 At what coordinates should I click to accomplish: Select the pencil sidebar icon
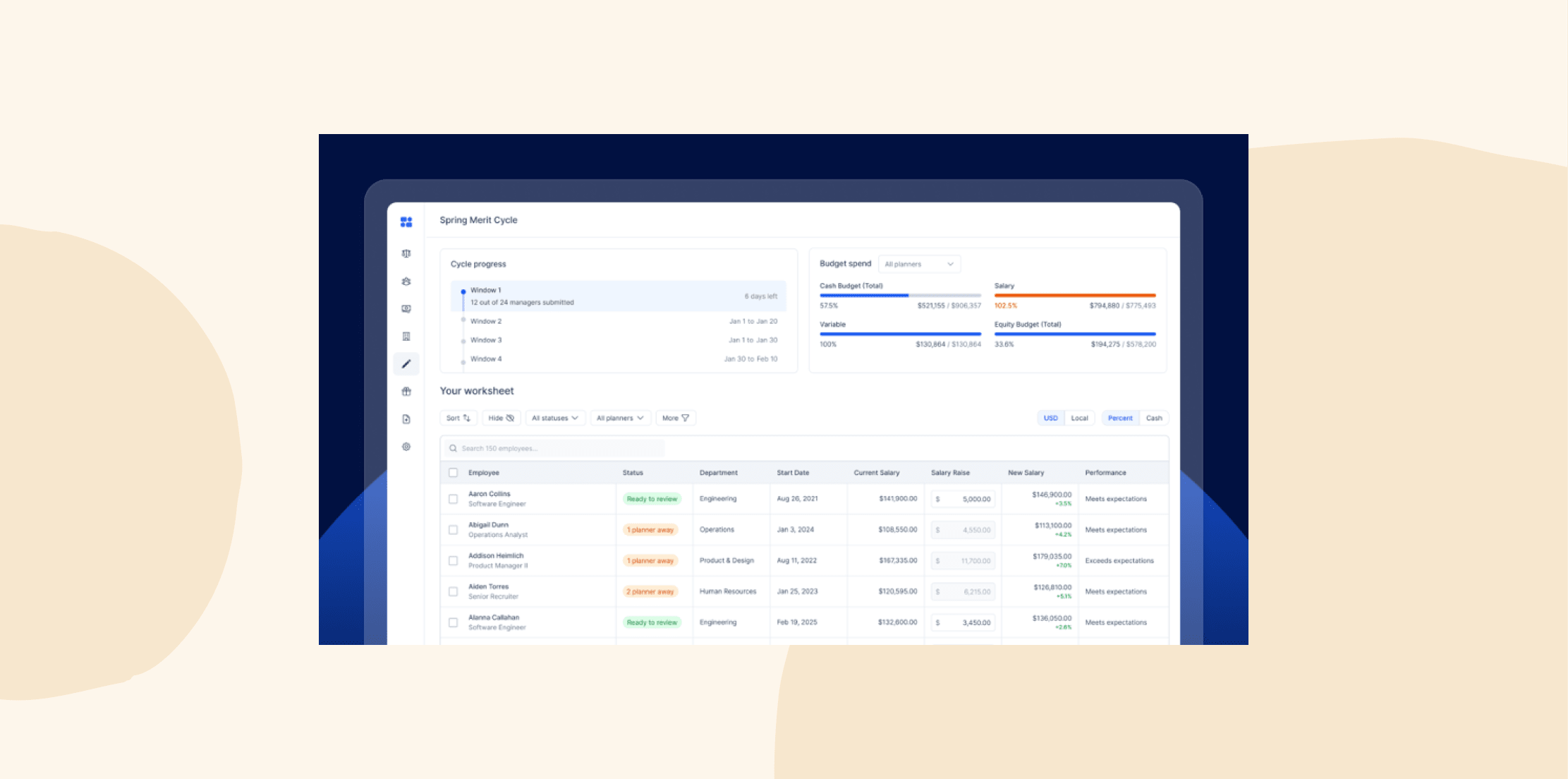click(x=406, y=364)
